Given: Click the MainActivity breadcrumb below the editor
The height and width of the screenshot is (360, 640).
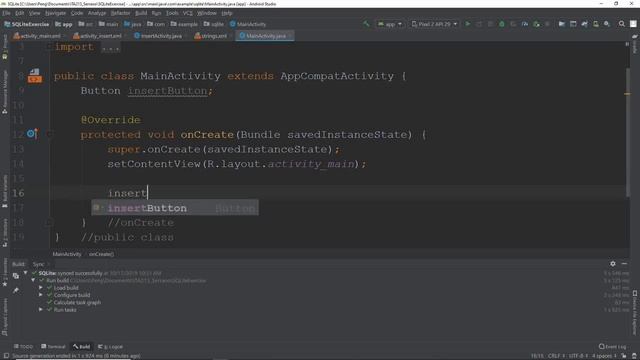Looking at the screenshot, I should pos(67,254).
